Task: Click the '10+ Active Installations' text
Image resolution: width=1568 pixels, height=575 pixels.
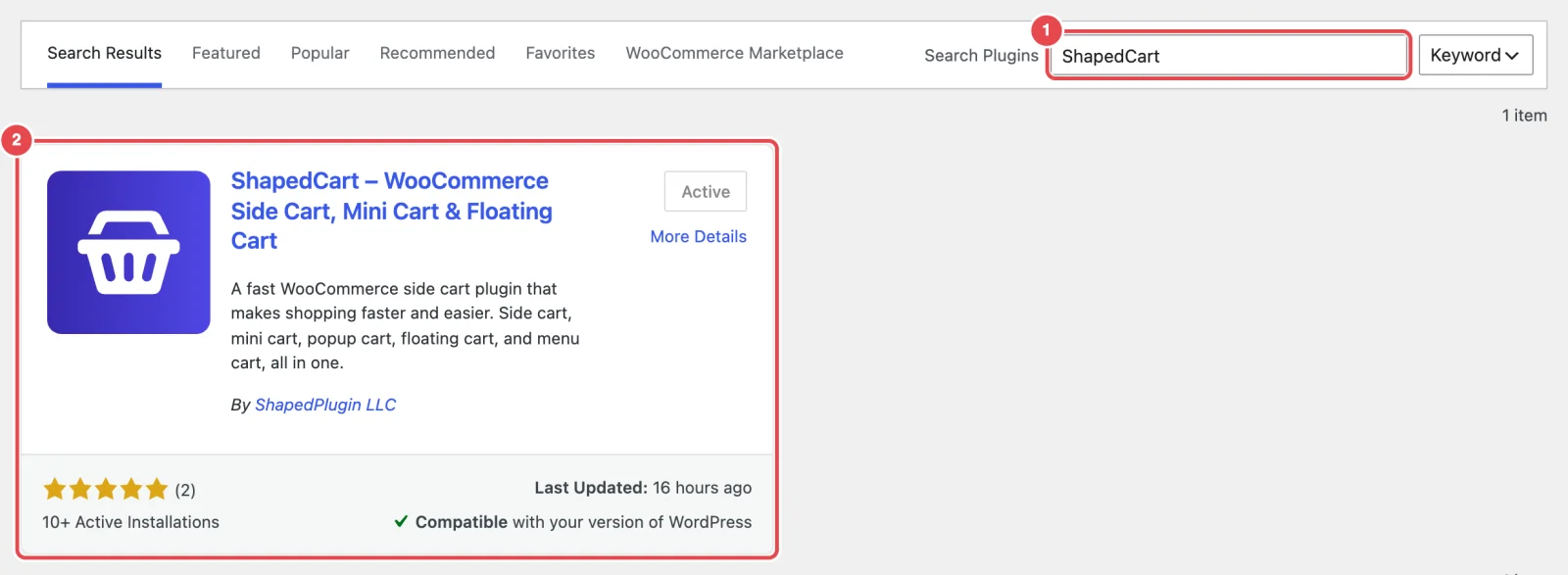Action: (x=130, y=522)
